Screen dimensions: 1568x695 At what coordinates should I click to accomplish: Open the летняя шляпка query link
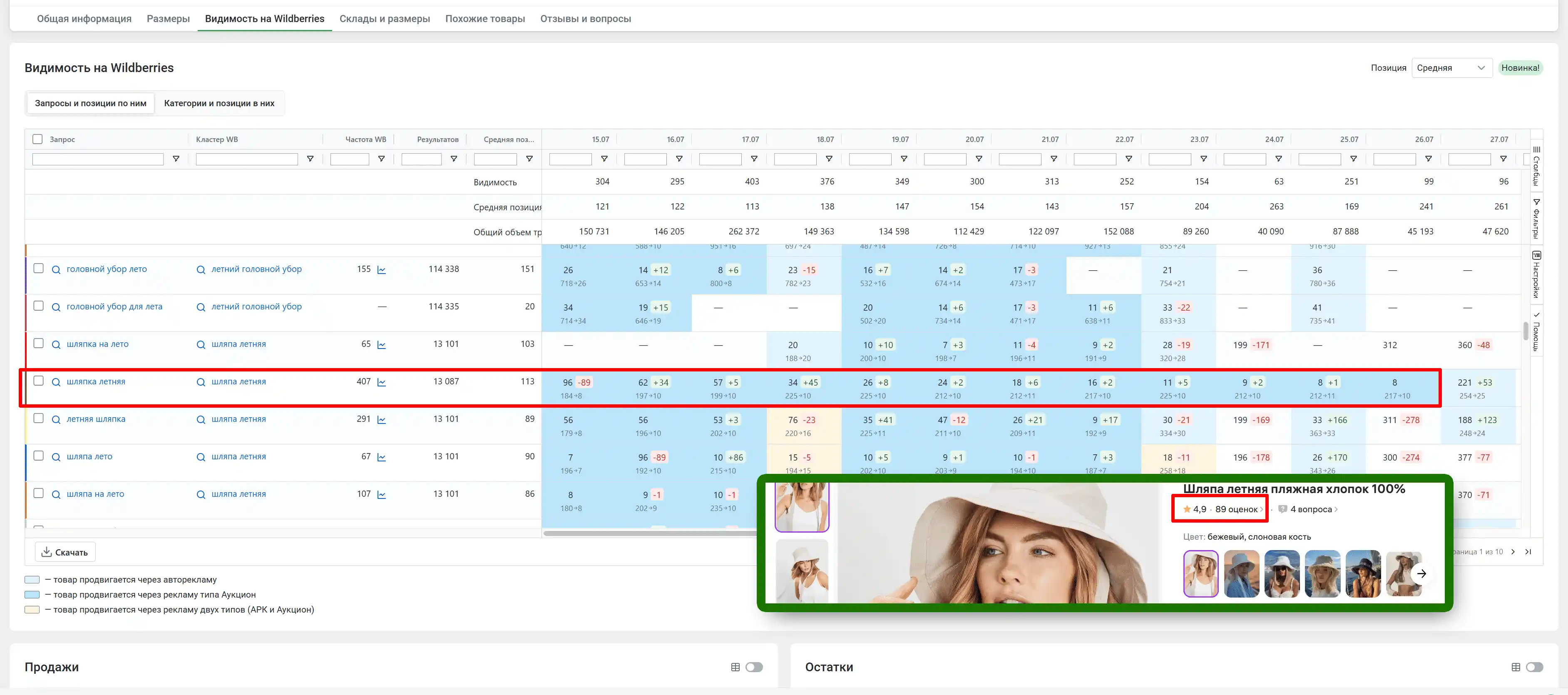[x=96, y=419]
